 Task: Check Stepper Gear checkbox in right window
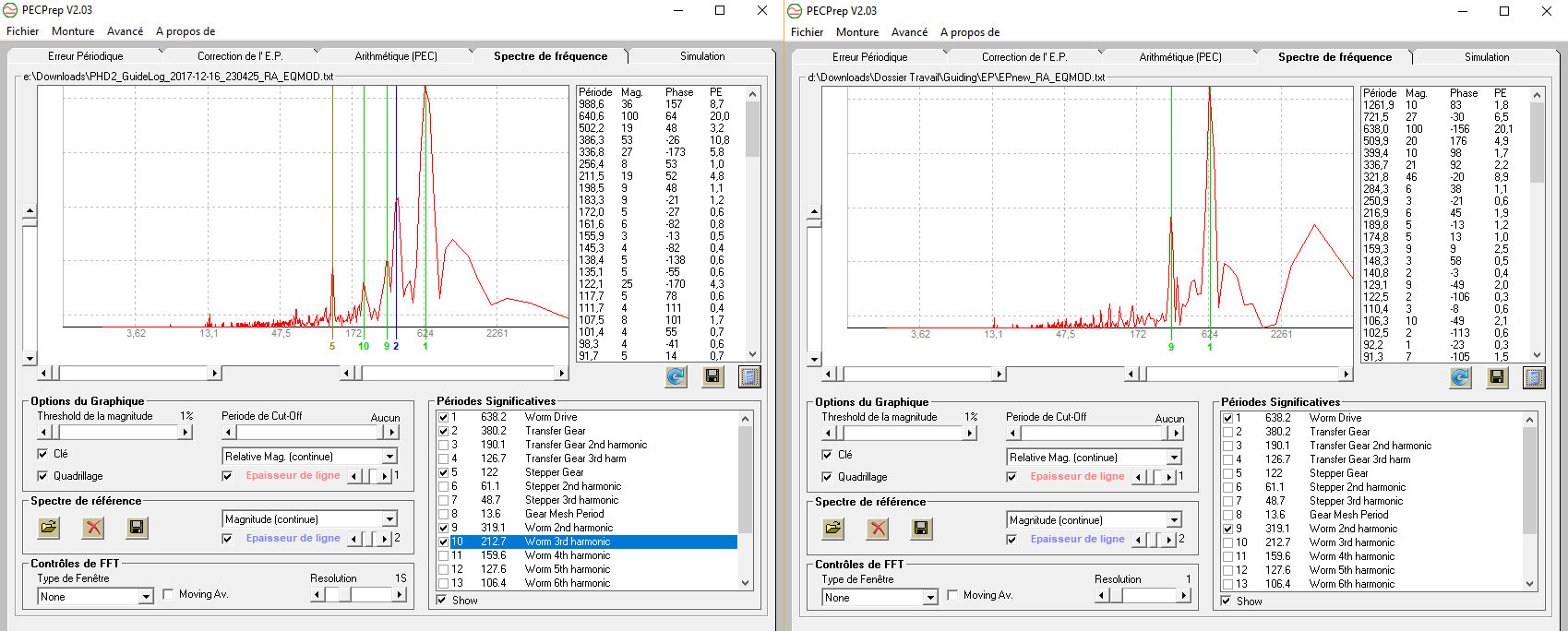click(x=1227, y=473)
